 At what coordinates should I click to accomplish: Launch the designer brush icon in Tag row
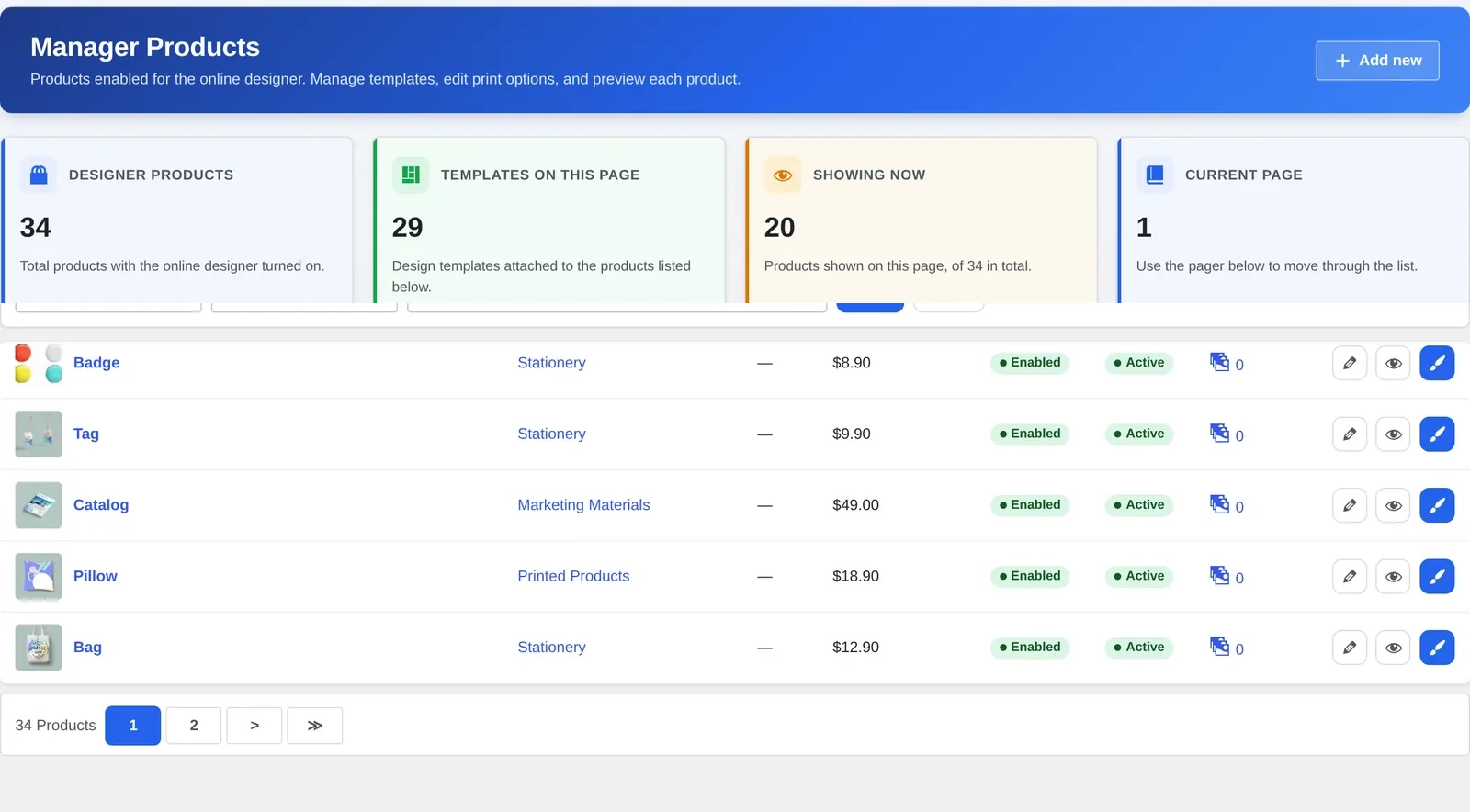point(1437,434)
